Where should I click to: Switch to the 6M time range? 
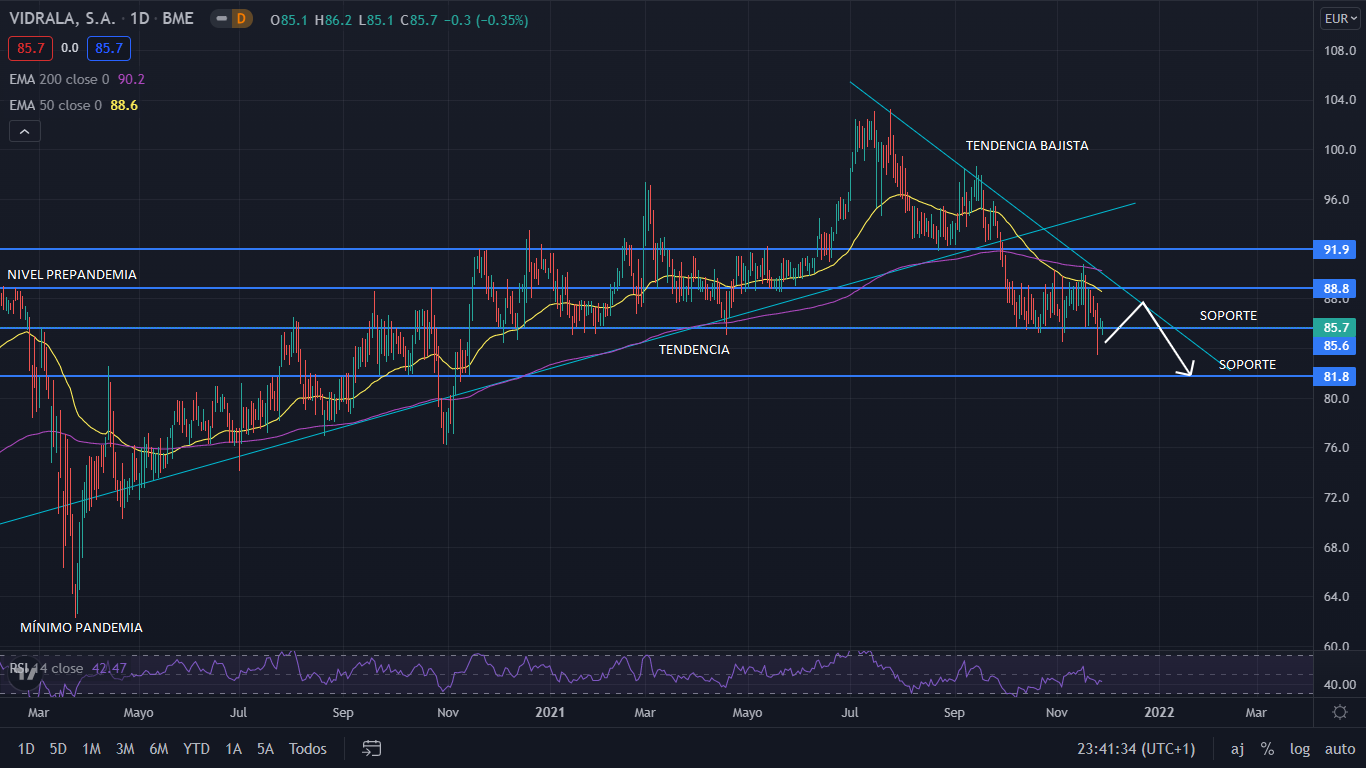click(158, 748)
